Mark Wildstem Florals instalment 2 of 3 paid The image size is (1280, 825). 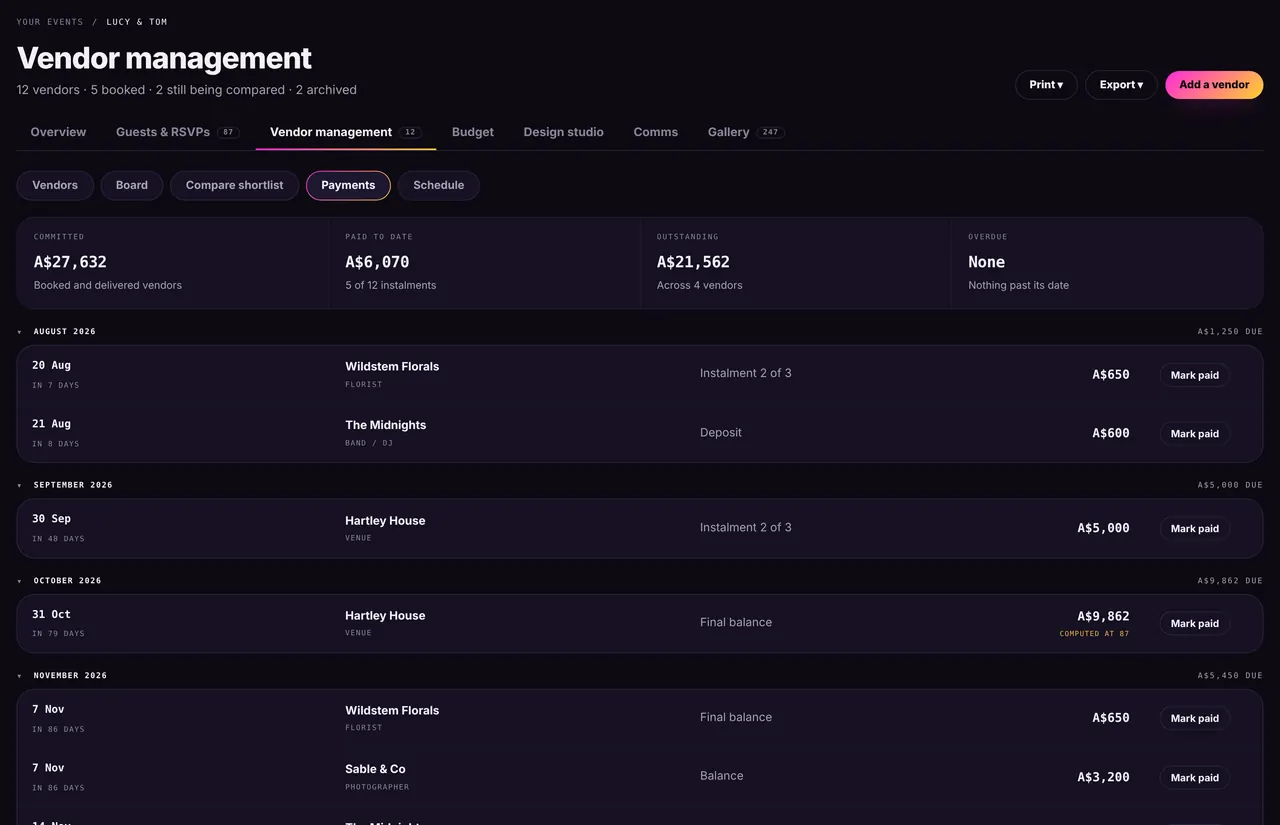pos(1195,375)
